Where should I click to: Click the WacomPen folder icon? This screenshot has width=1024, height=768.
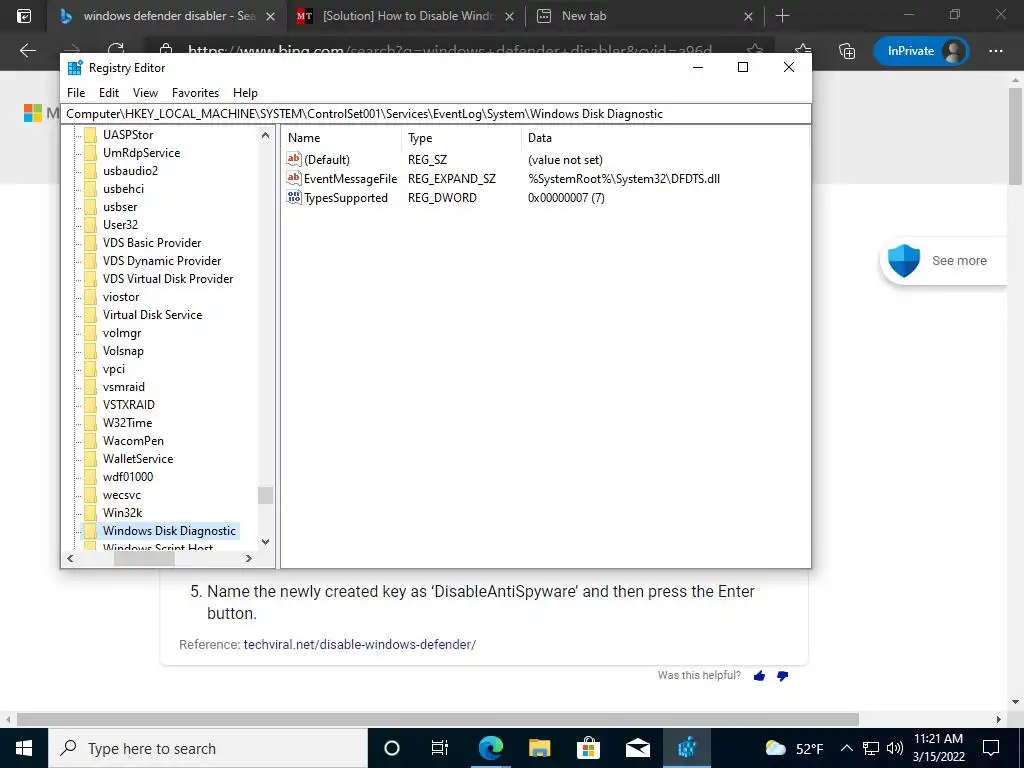tap(90, 441)
